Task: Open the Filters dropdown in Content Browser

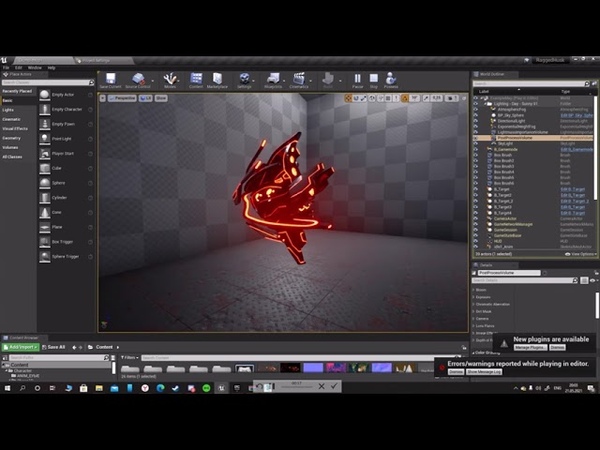Action: pos(130,357)
